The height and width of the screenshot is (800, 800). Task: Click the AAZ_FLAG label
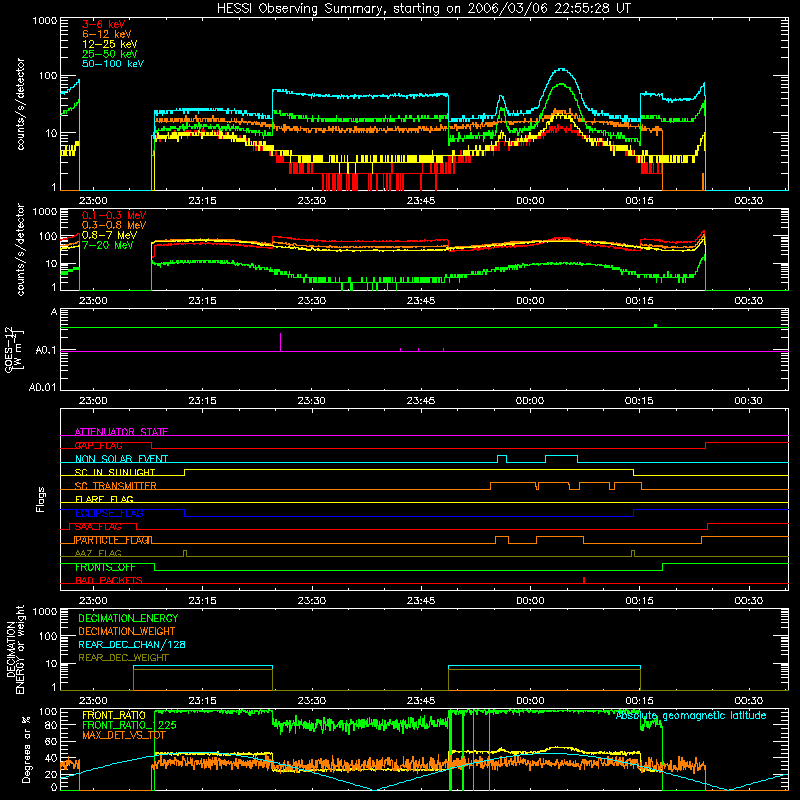pyautogui.click(x=98, y=554)
